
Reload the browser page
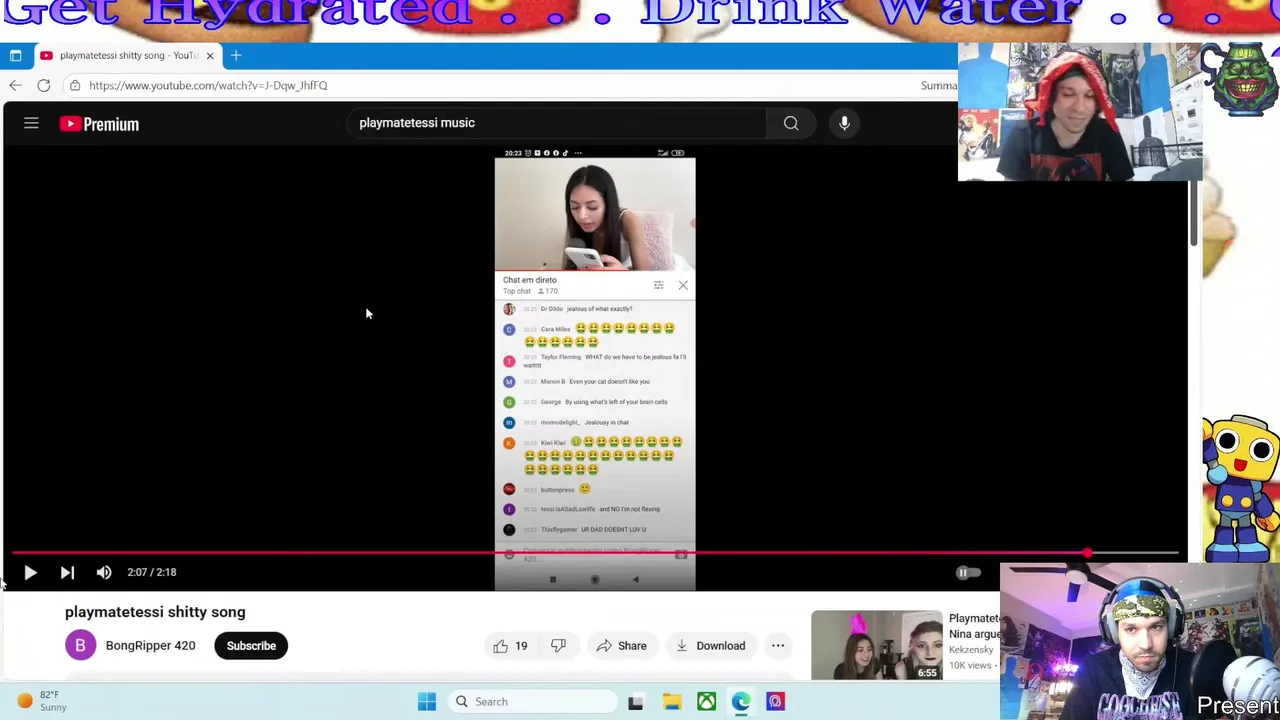tap(44, 85)
